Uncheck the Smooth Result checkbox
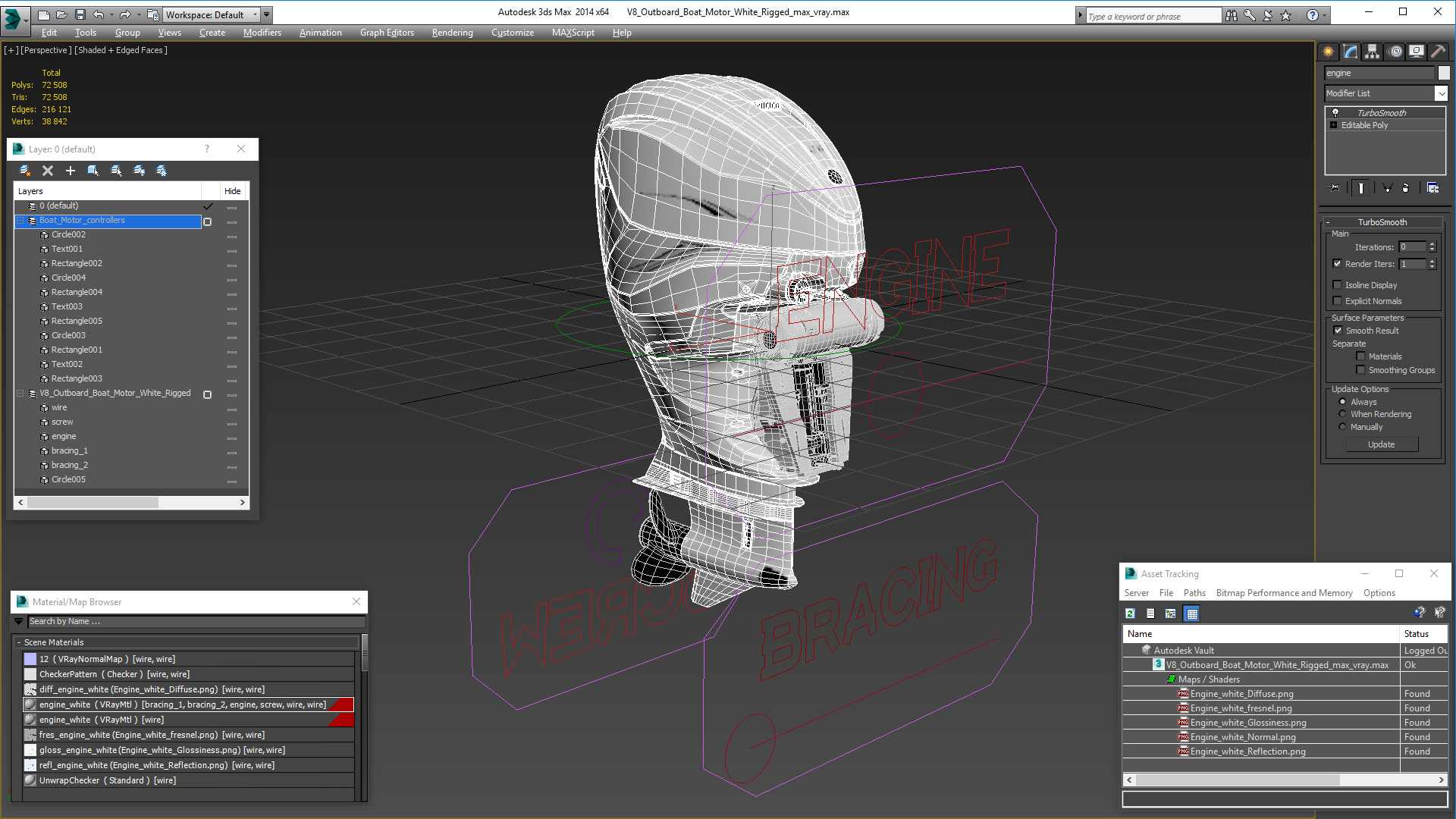This screenshot has height=819, width=1456. pos(1338,331)
